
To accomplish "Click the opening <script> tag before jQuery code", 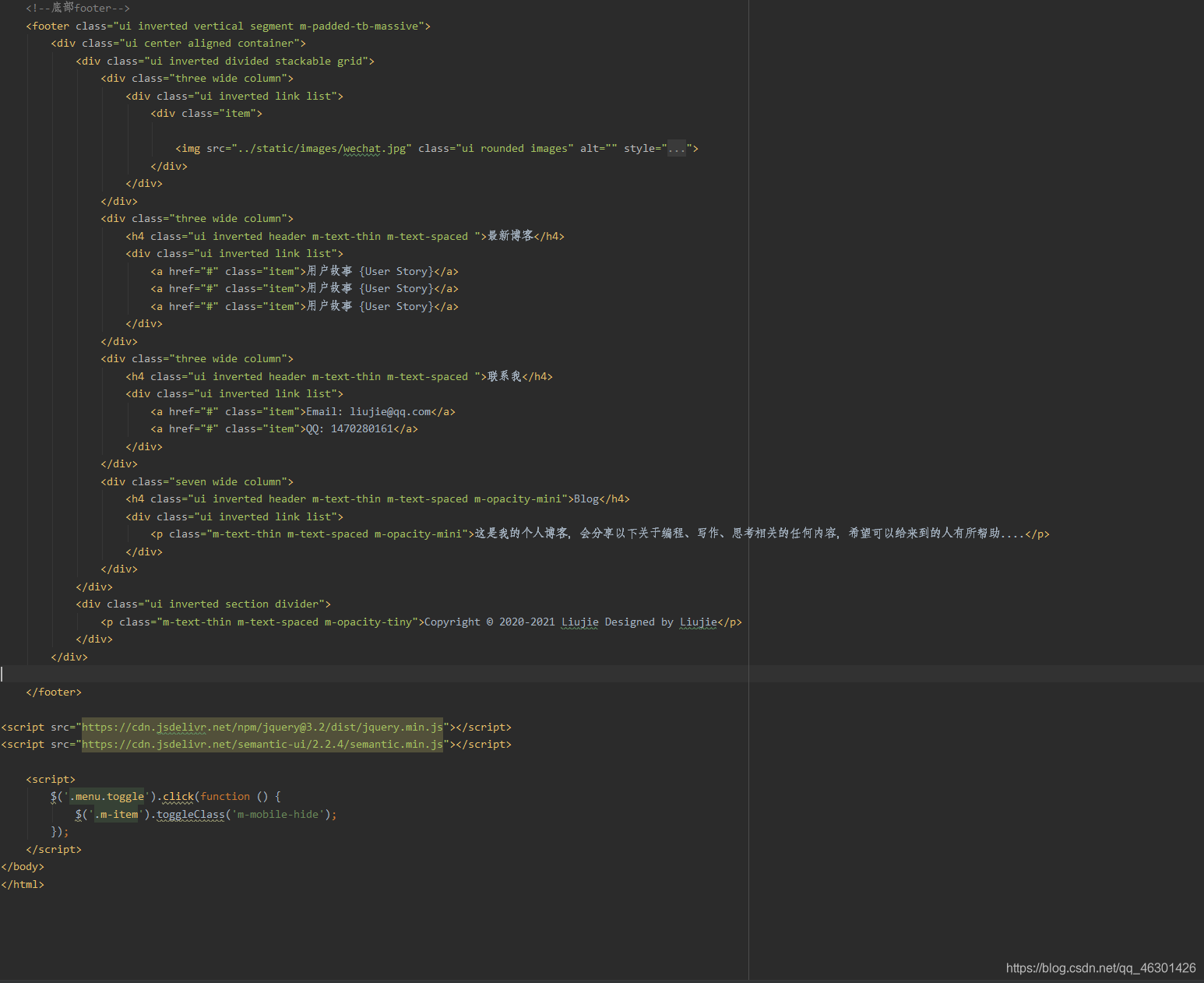I will click(x=51, y=779).
